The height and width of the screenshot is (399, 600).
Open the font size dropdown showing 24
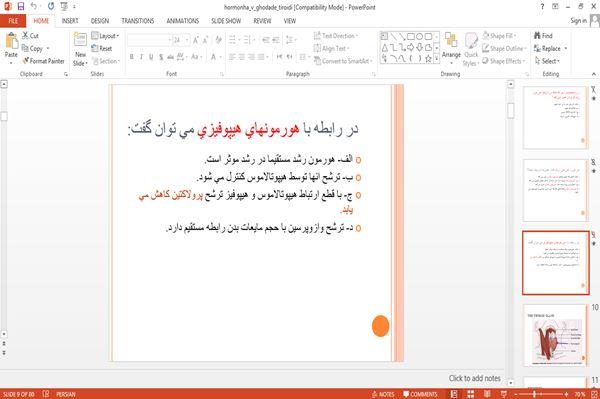pyautogui.click(x=181, y=40)
